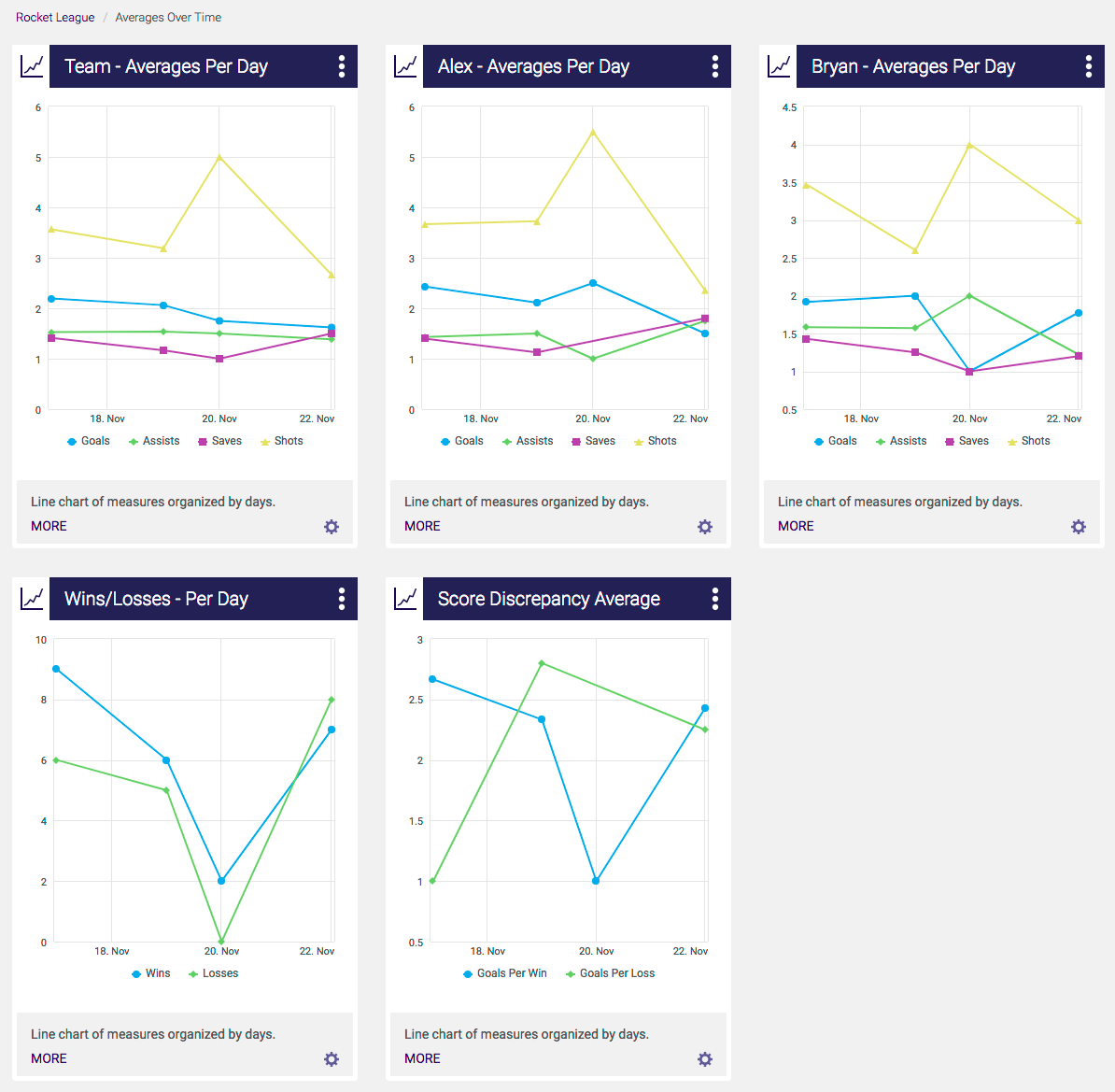Toggle the Goals series in Team chart
This screenshot has width=1115, height=1092.
click(89, 440)
